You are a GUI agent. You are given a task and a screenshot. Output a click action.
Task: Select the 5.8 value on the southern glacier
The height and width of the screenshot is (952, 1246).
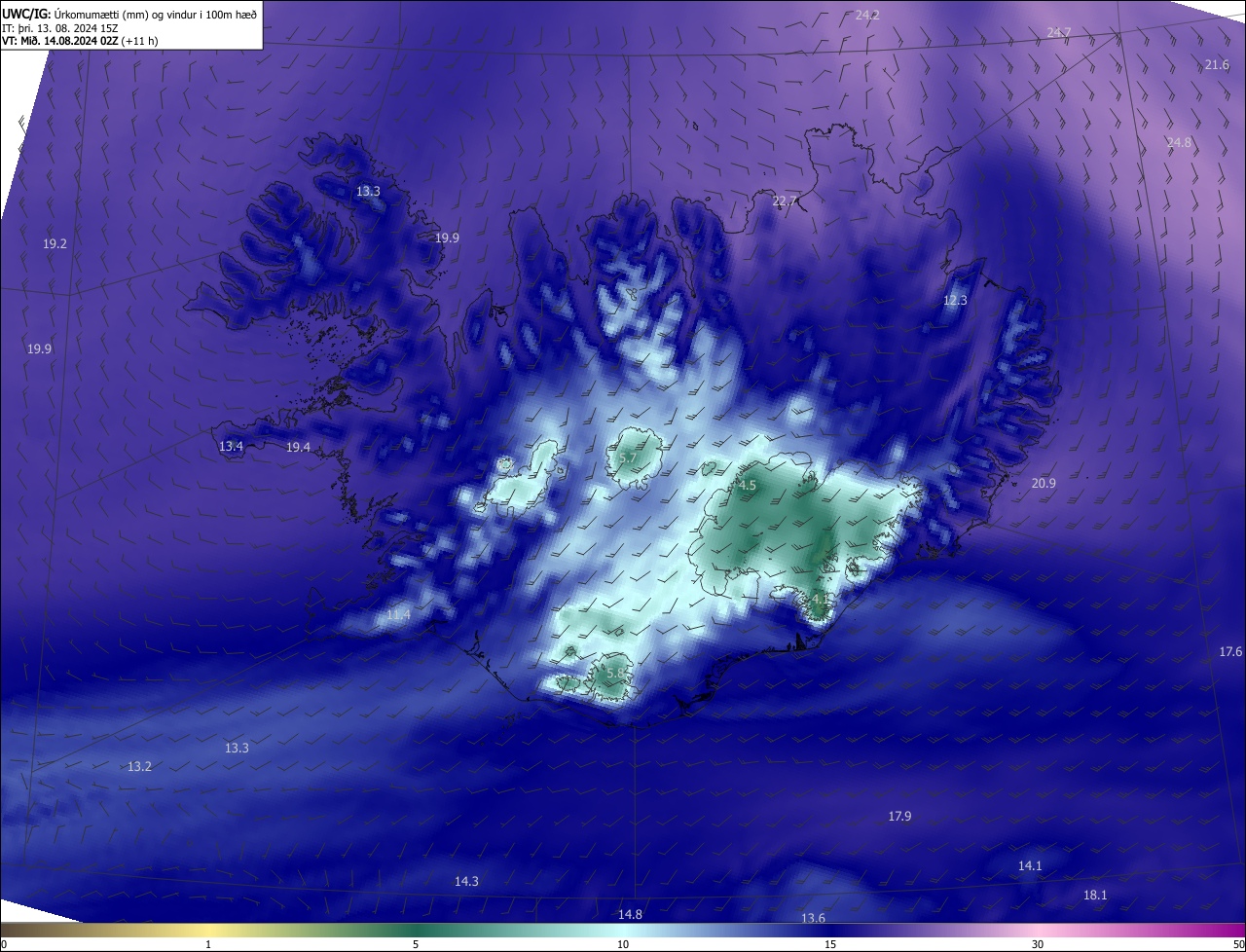pos(615,673)
